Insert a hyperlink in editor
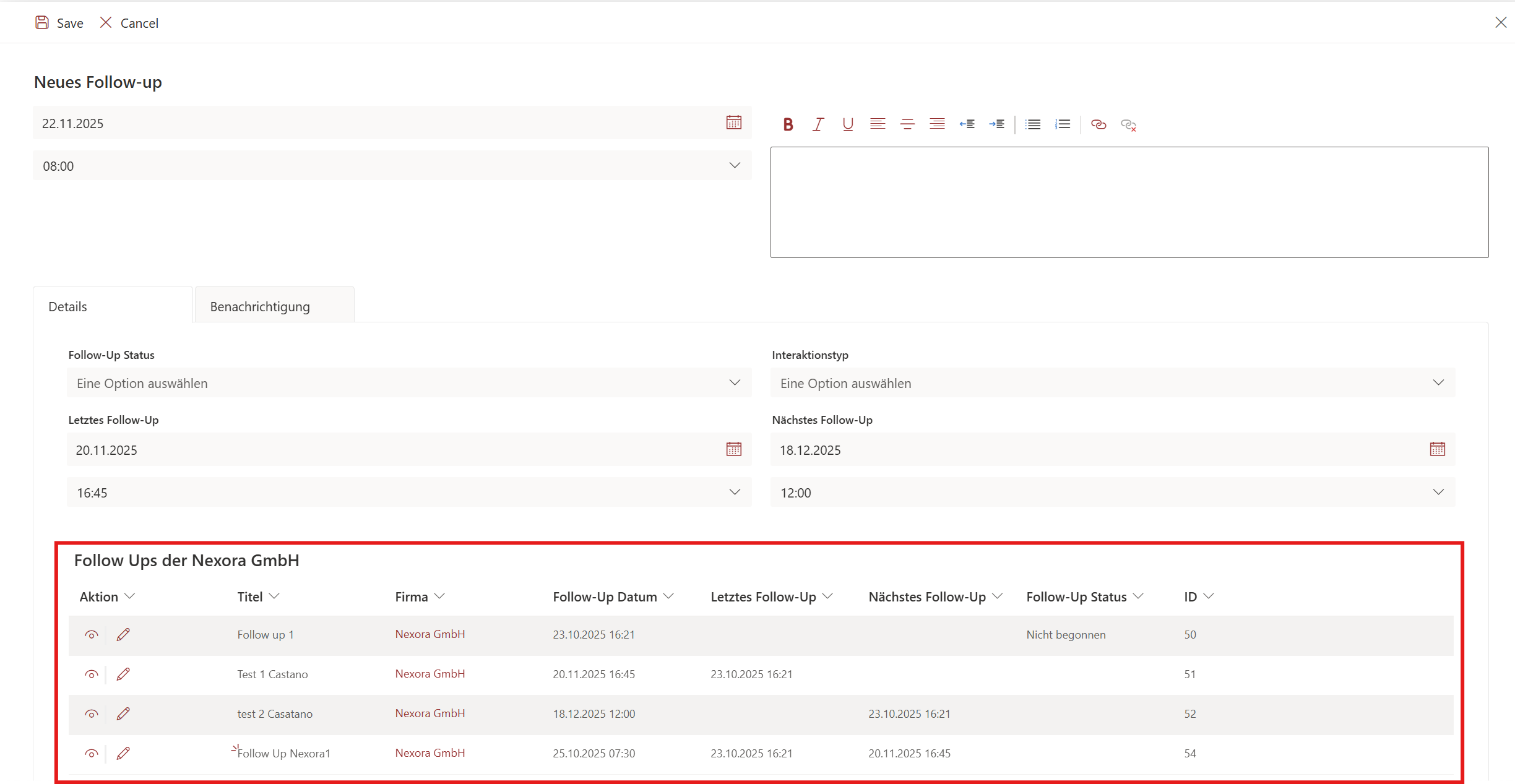This screenshot has height=784, width=1515. pos(1098,124)
